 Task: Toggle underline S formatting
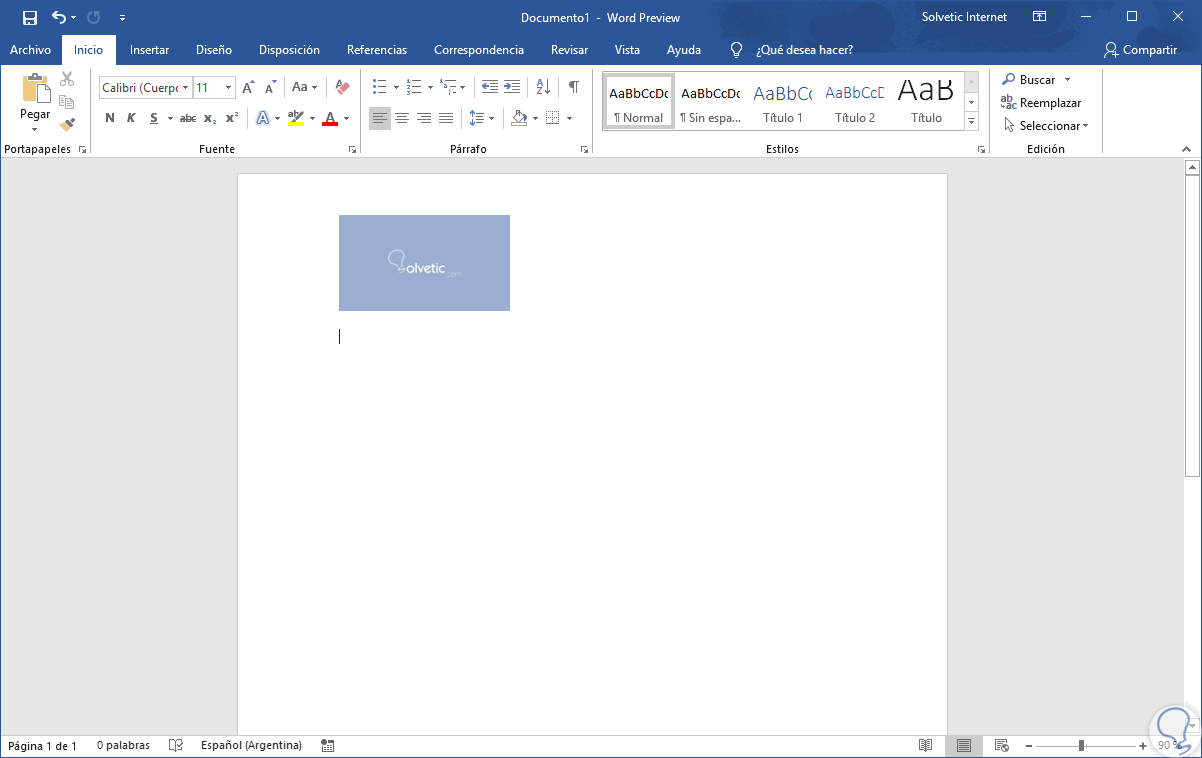[154, 118]
